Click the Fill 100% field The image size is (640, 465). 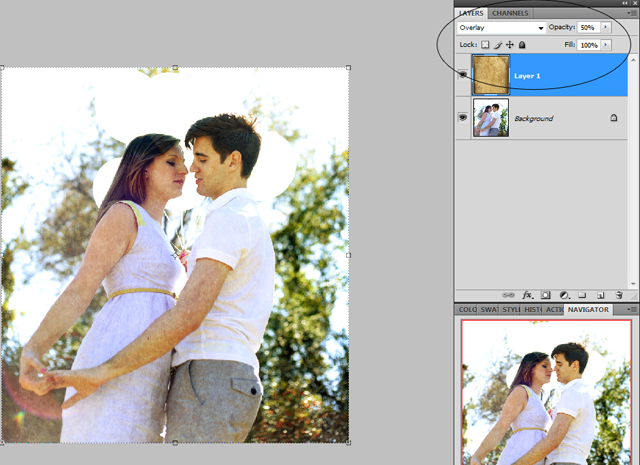pyautogui.click(x=589, y=45)
